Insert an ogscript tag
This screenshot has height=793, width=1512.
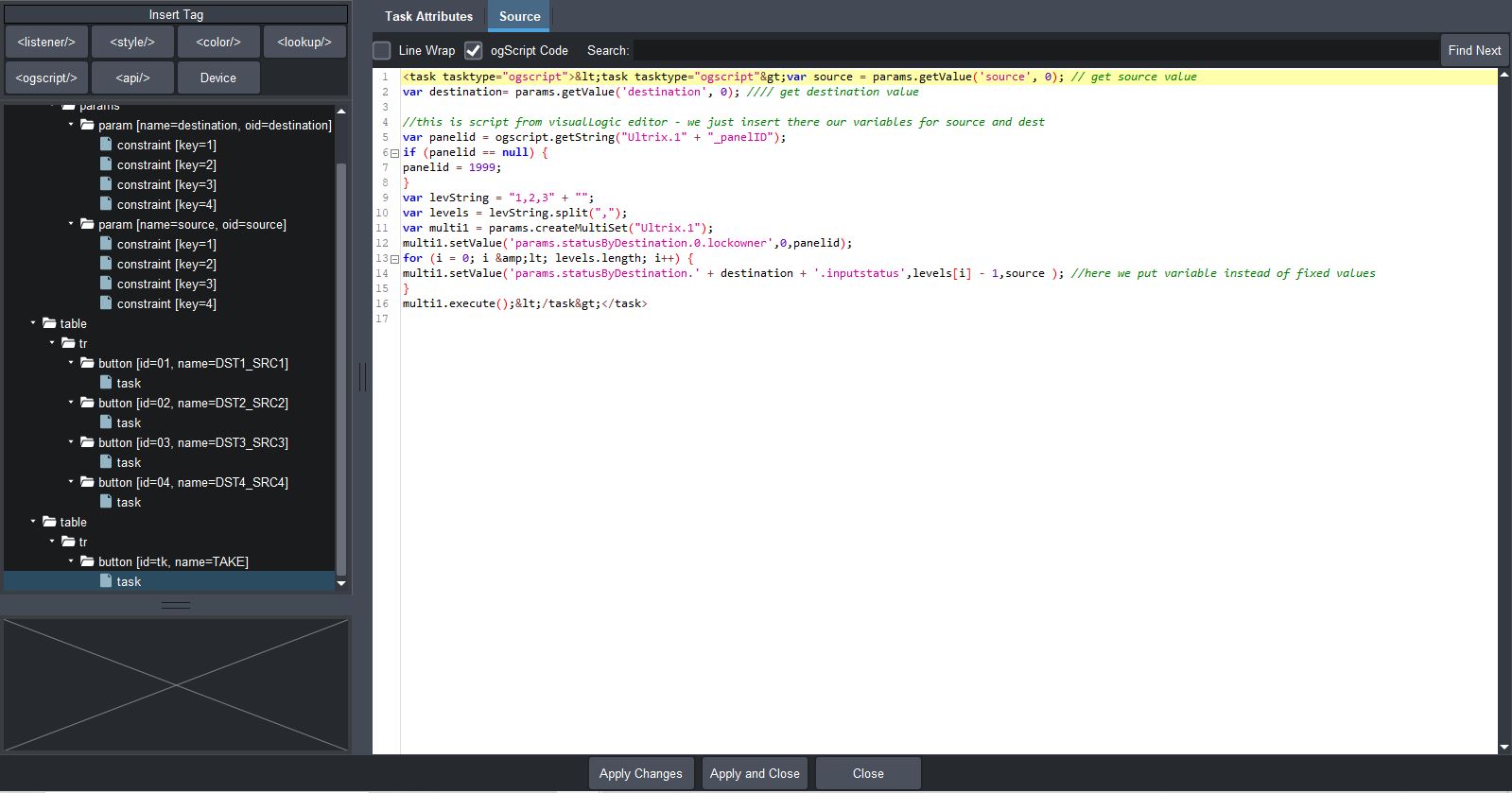click(46, 78)
